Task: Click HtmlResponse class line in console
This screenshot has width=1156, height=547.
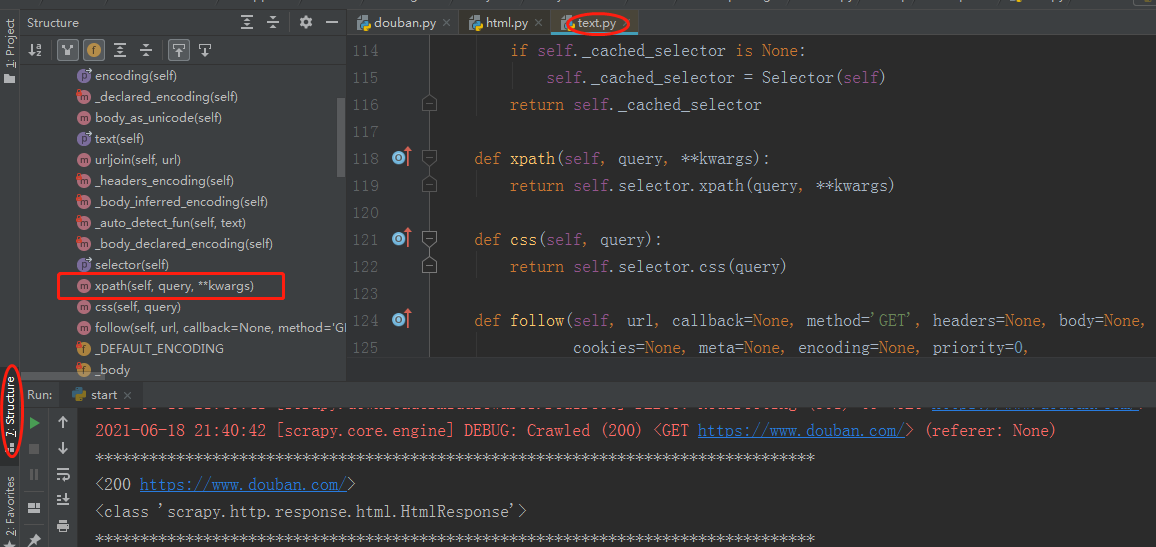Action: [x=311, y=511]
